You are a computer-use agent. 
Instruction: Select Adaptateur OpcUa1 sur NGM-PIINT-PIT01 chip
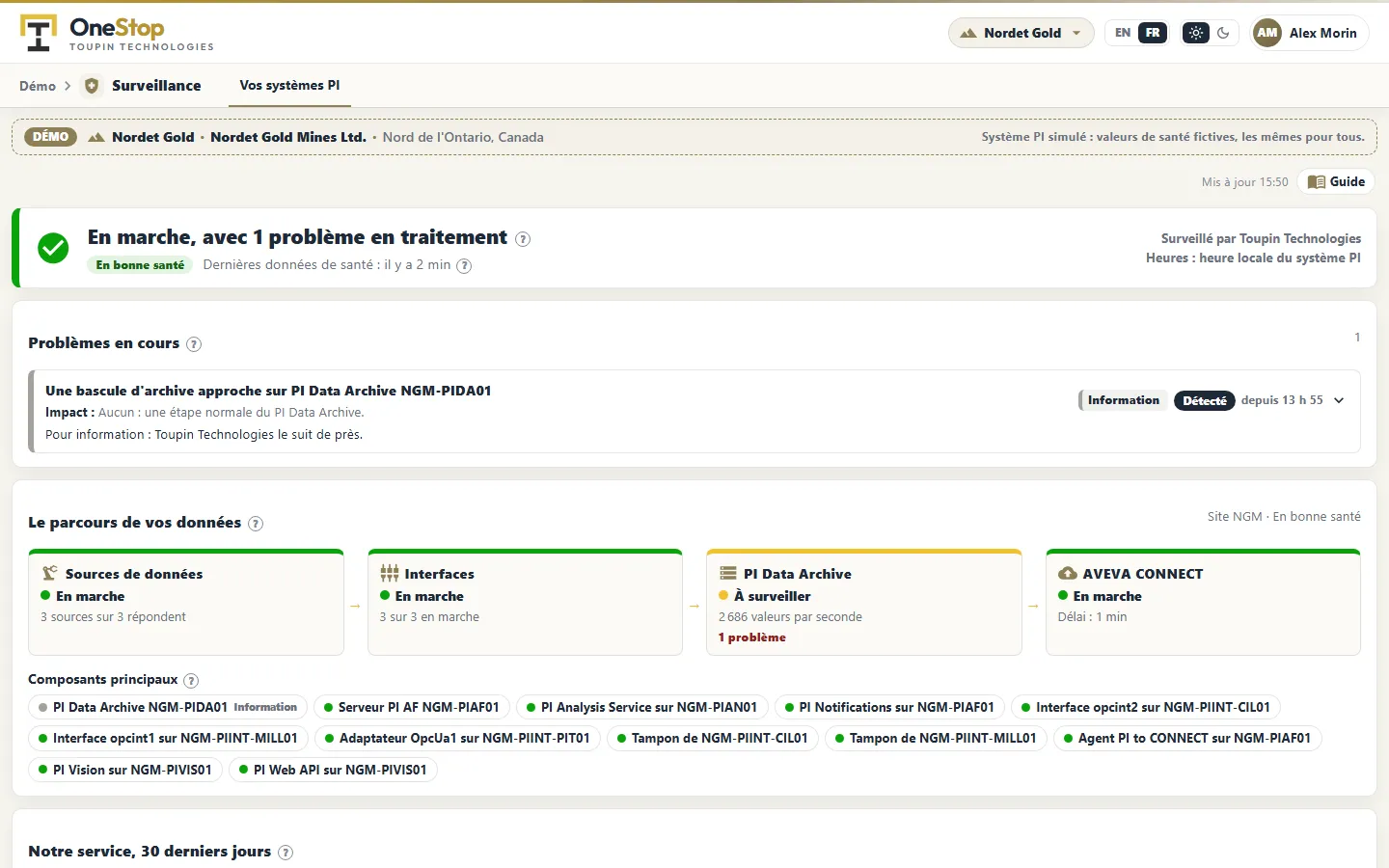click(x=457, y=738)
